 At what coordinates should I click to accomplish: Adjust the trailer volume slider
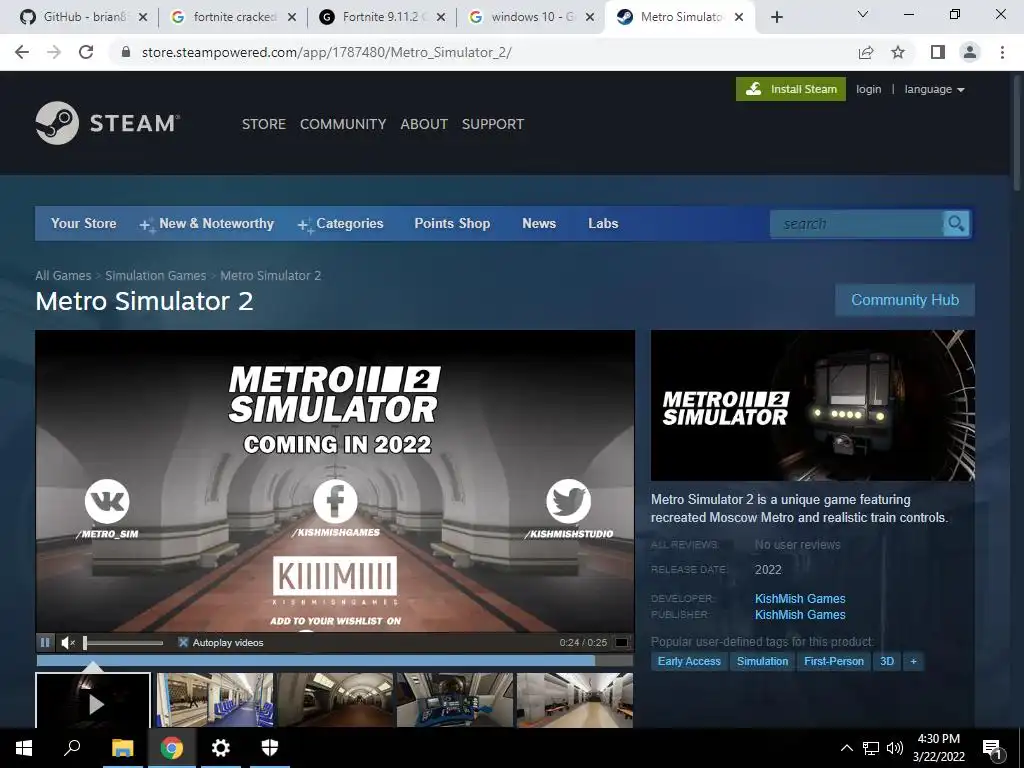click(123, 643)
